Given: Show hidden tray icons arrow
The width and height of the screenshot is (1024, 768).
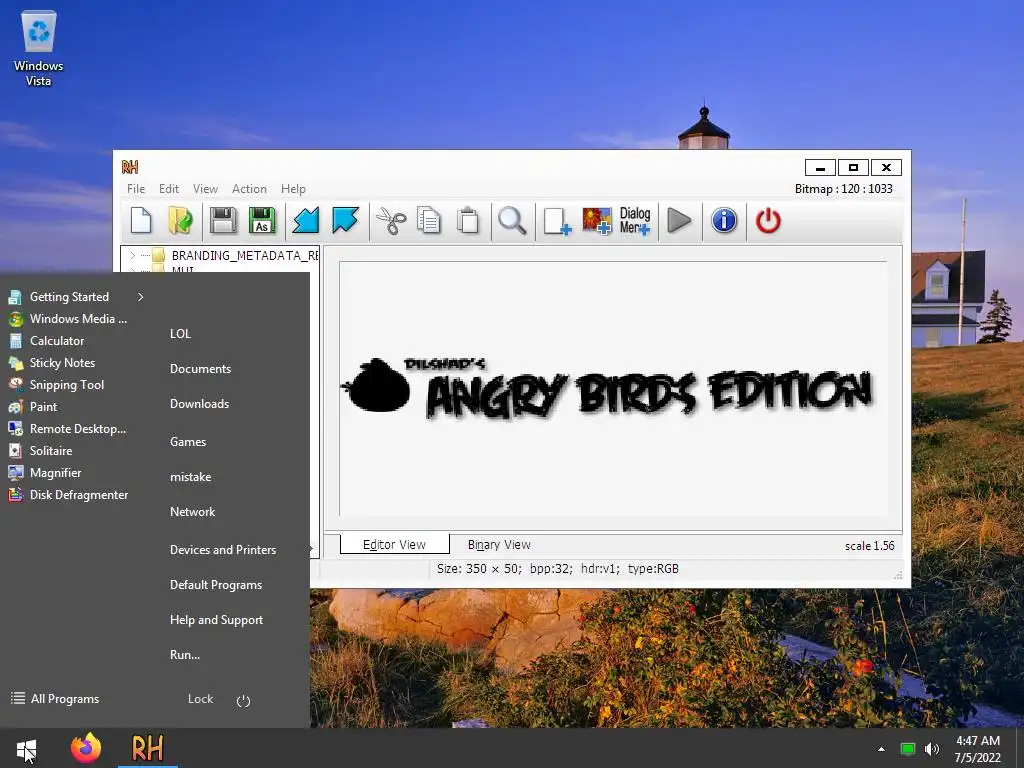Looking at the screenshot, I should [x=881, y=749].
